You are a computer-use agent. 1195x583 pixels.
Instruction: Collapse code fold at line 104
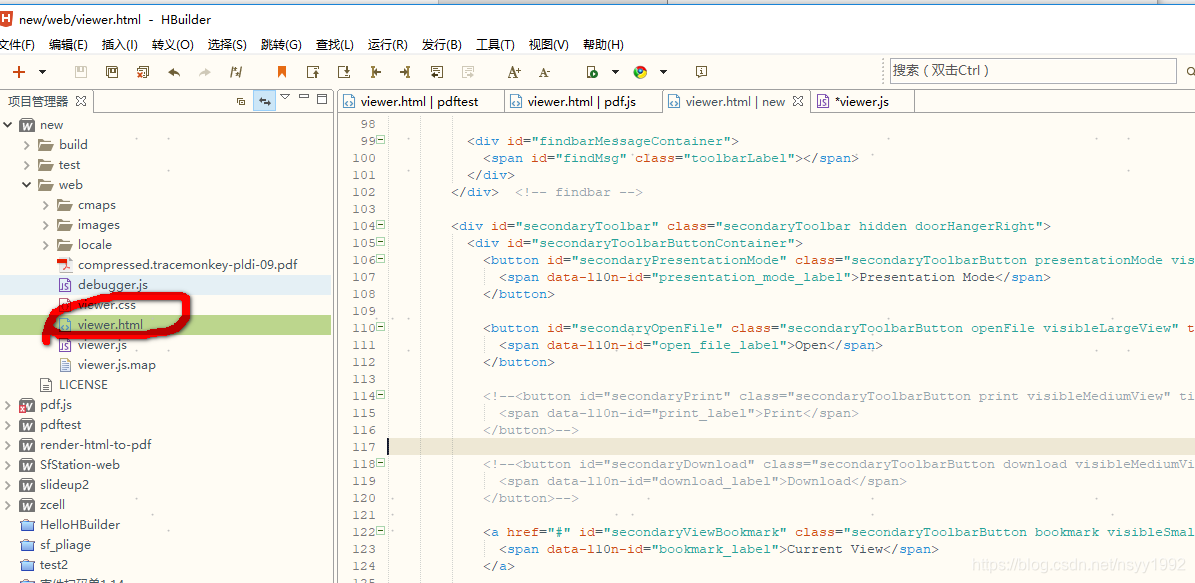tap(380, 226)
